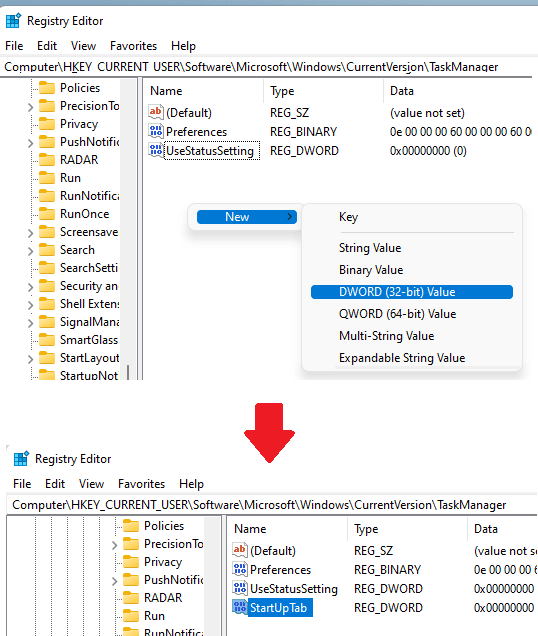The image size is (538, 636).
Task: Click the StartUpTab DWORD value icon
Action: pos(240,607)
